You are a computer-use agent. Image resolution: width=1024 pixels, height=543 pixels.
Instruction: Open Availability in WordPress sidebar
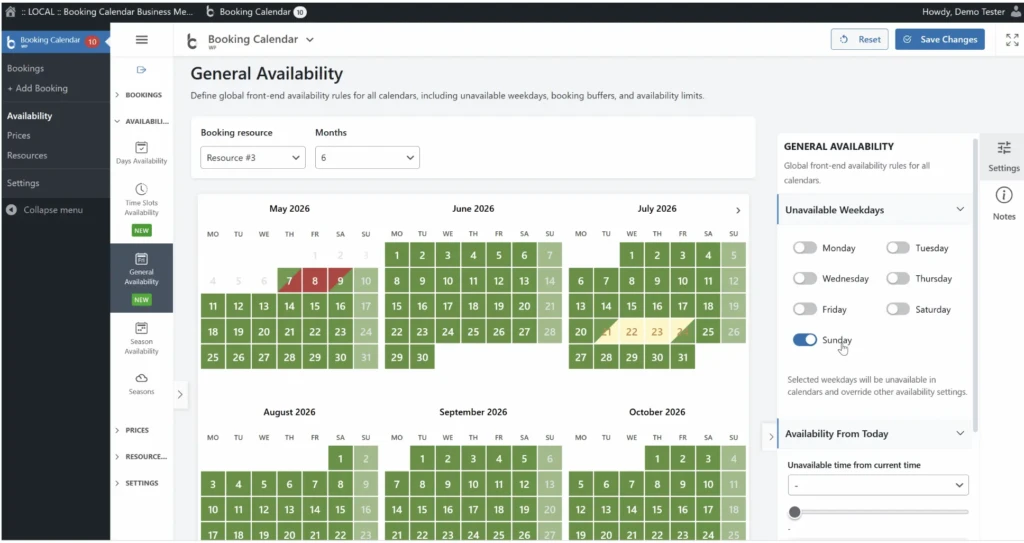tap(29, 116)
